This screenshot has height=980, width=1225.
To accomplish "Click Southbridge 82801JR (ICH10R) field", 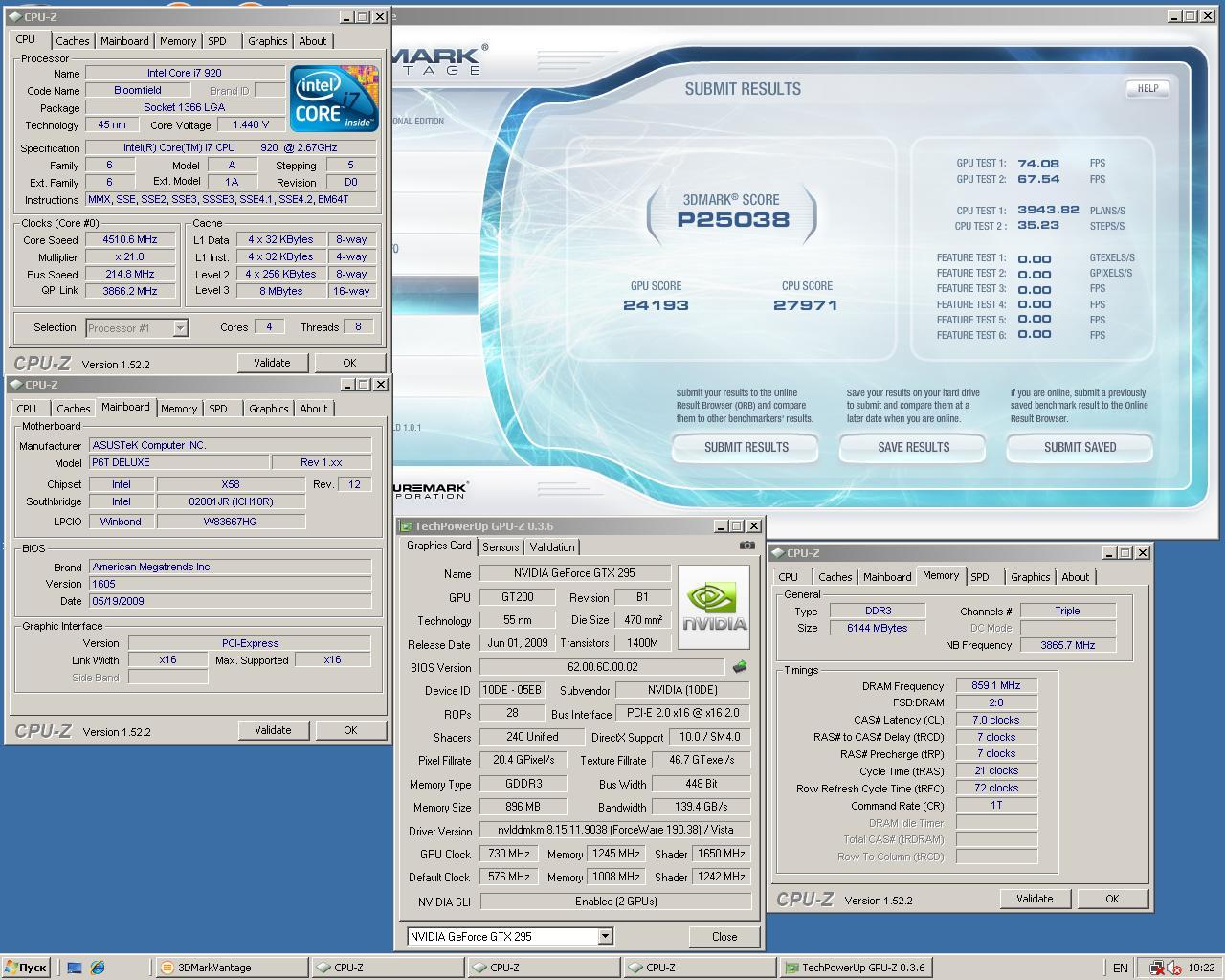I will 231,501.
